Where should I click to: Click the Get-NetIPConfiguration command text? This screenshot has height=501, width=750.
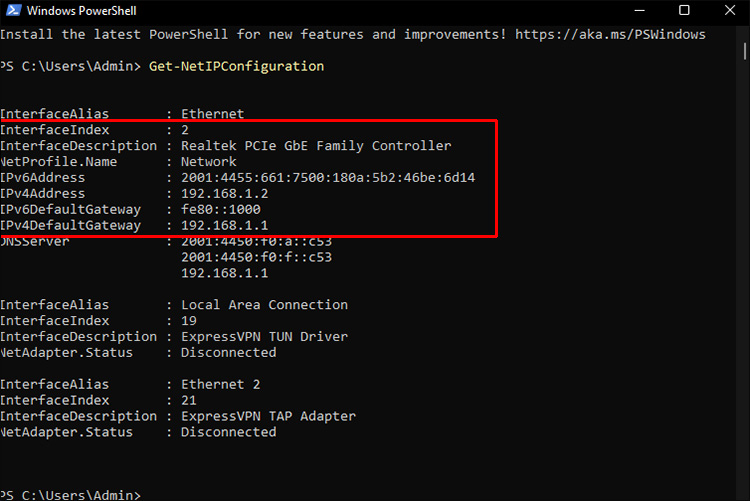[240, 66]
